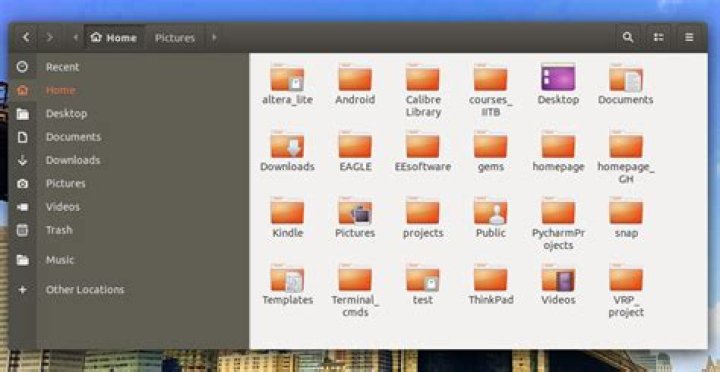Select the Home path bar button
The width and height of the screenshot is (720, 372).
tap(114, 38)
